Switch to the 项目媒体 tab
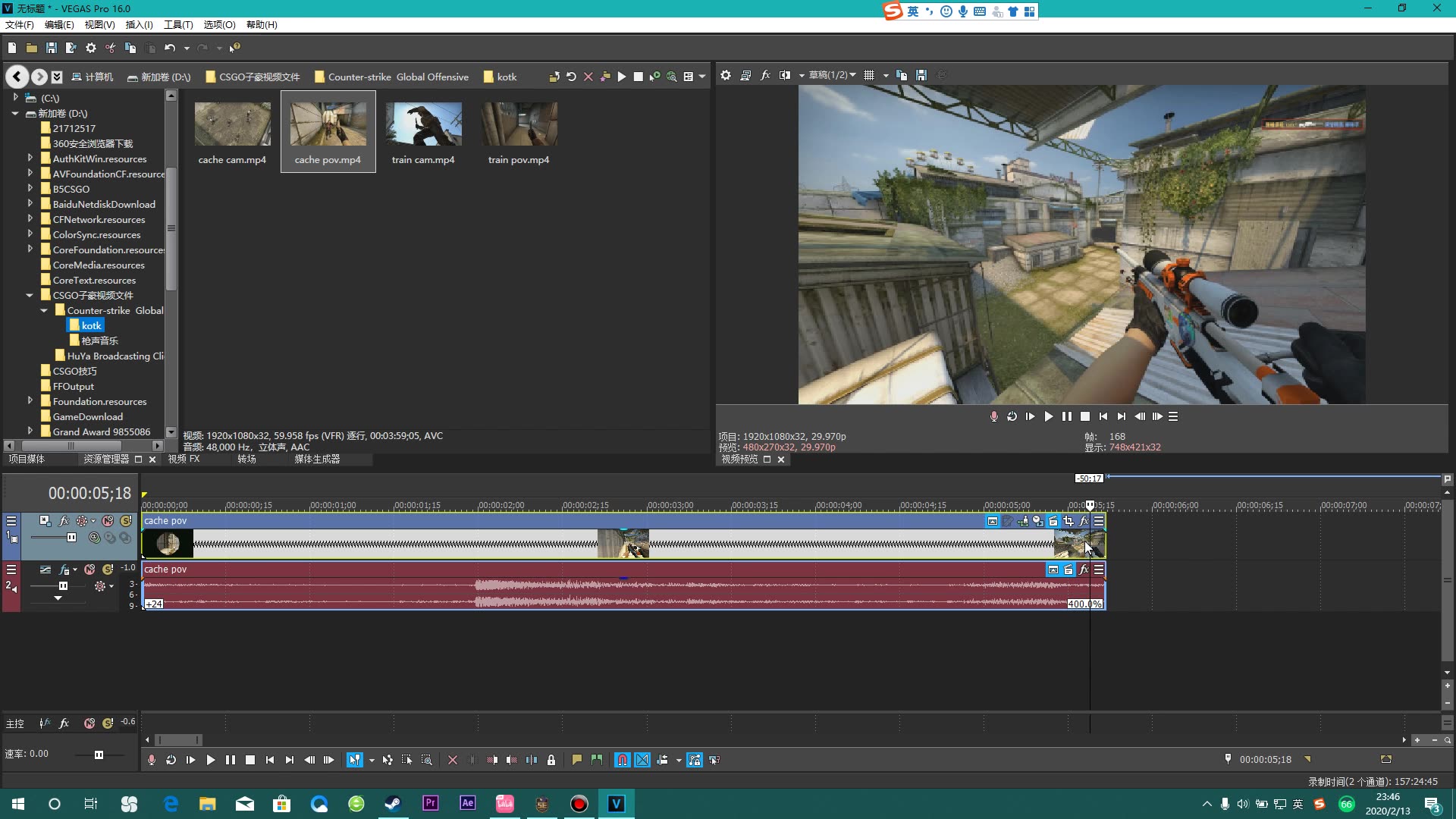The width and height of the screenshot is (1456, 819). pyautogui.click(x=27, y=459)
